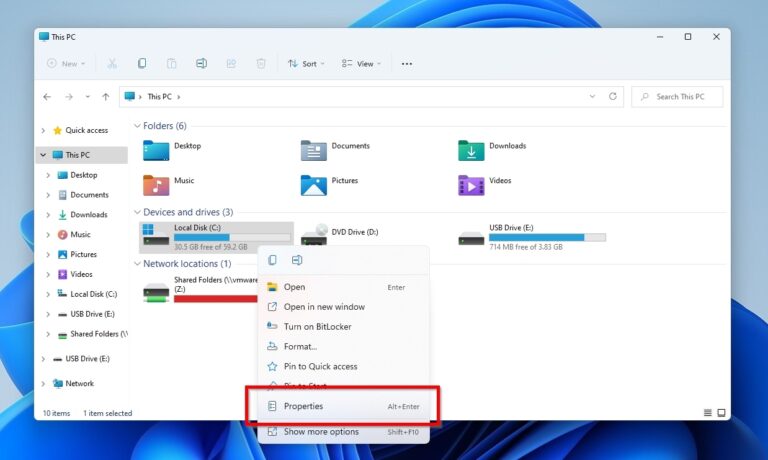768x460 pixels.
Task: Open the Sort dropdown
Action: [306, 64]
